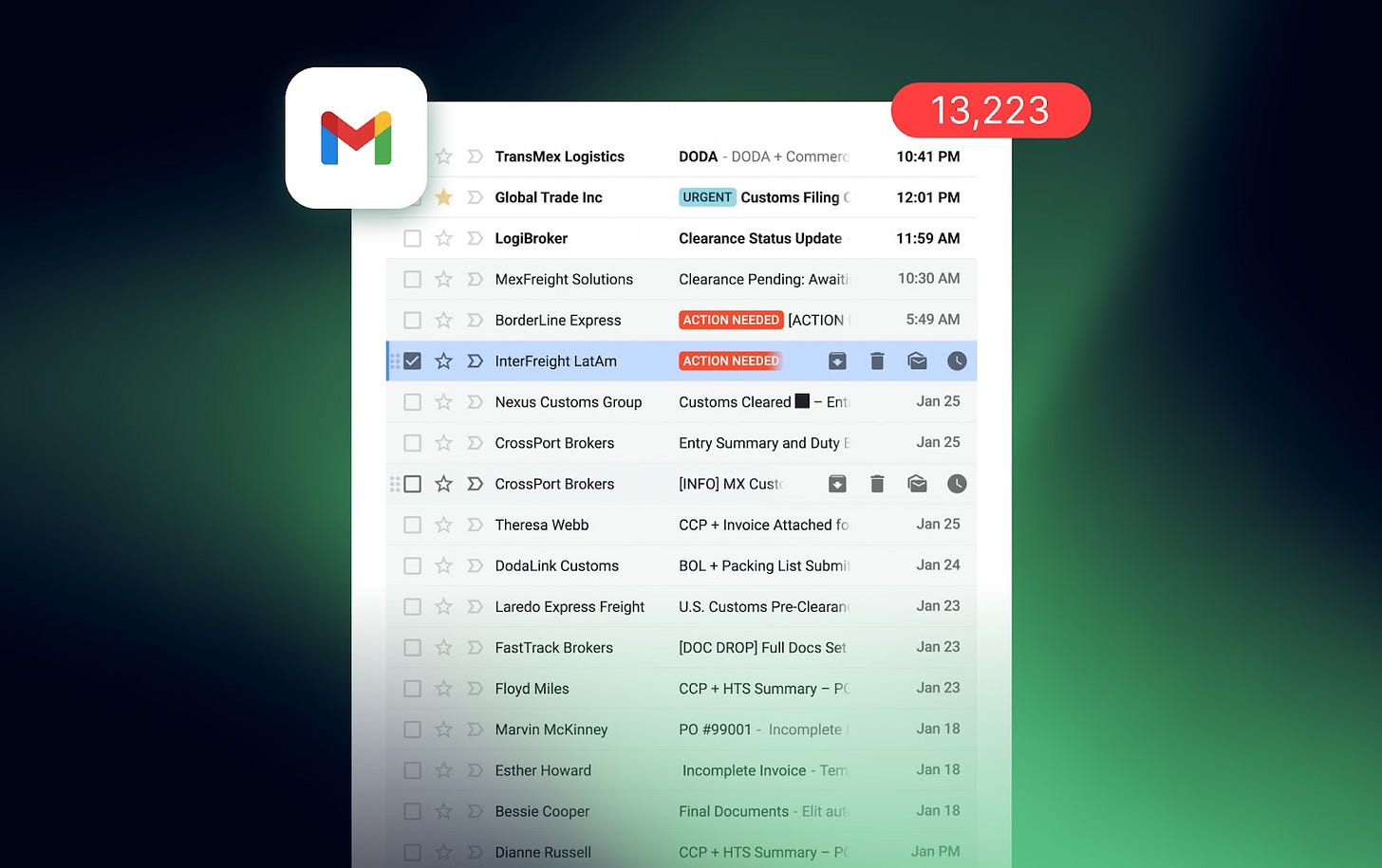Unstar the Global Trade Inc email
The width and height of the screenshot is (1382, 868).
tap(443, 197)
